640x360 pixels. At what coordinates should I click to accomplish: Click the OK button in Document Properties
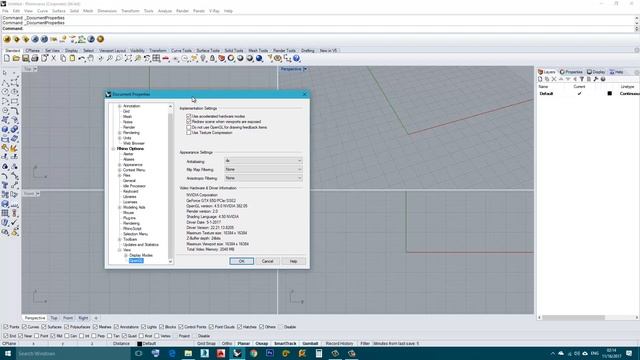(x=242, y=261)
